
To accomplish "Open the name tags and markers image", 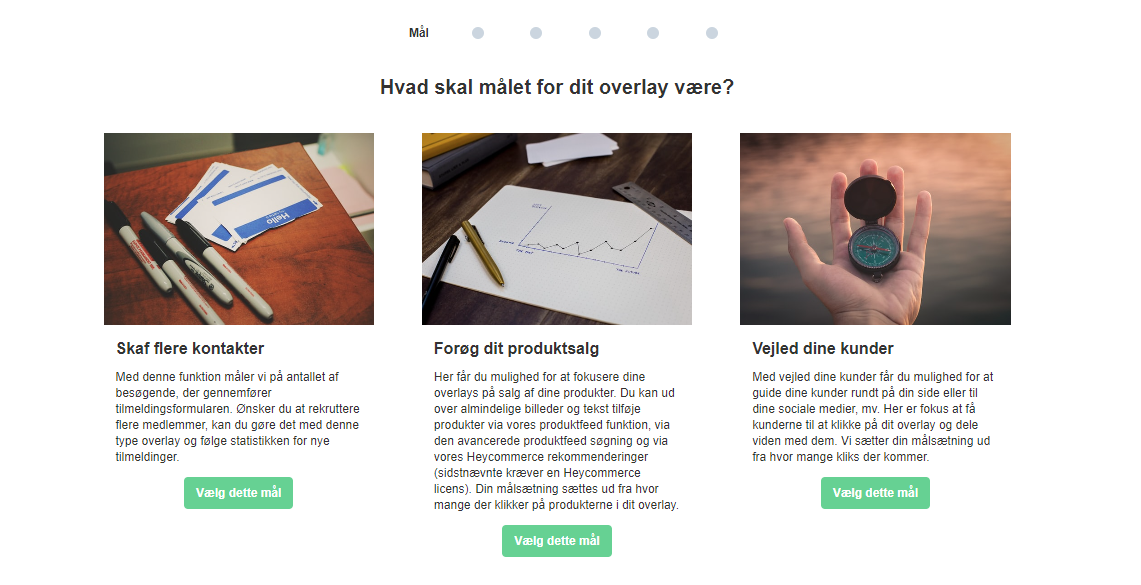I will click(239, 228).
